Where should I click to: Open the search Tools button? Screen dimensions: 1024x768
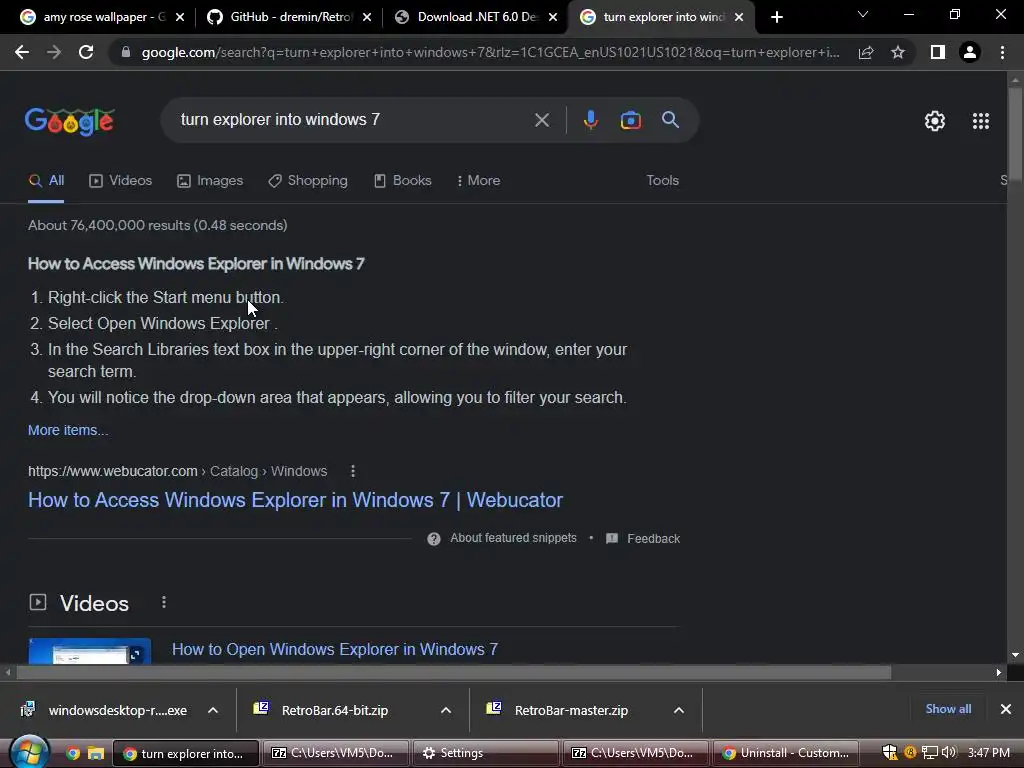[662, 180]
